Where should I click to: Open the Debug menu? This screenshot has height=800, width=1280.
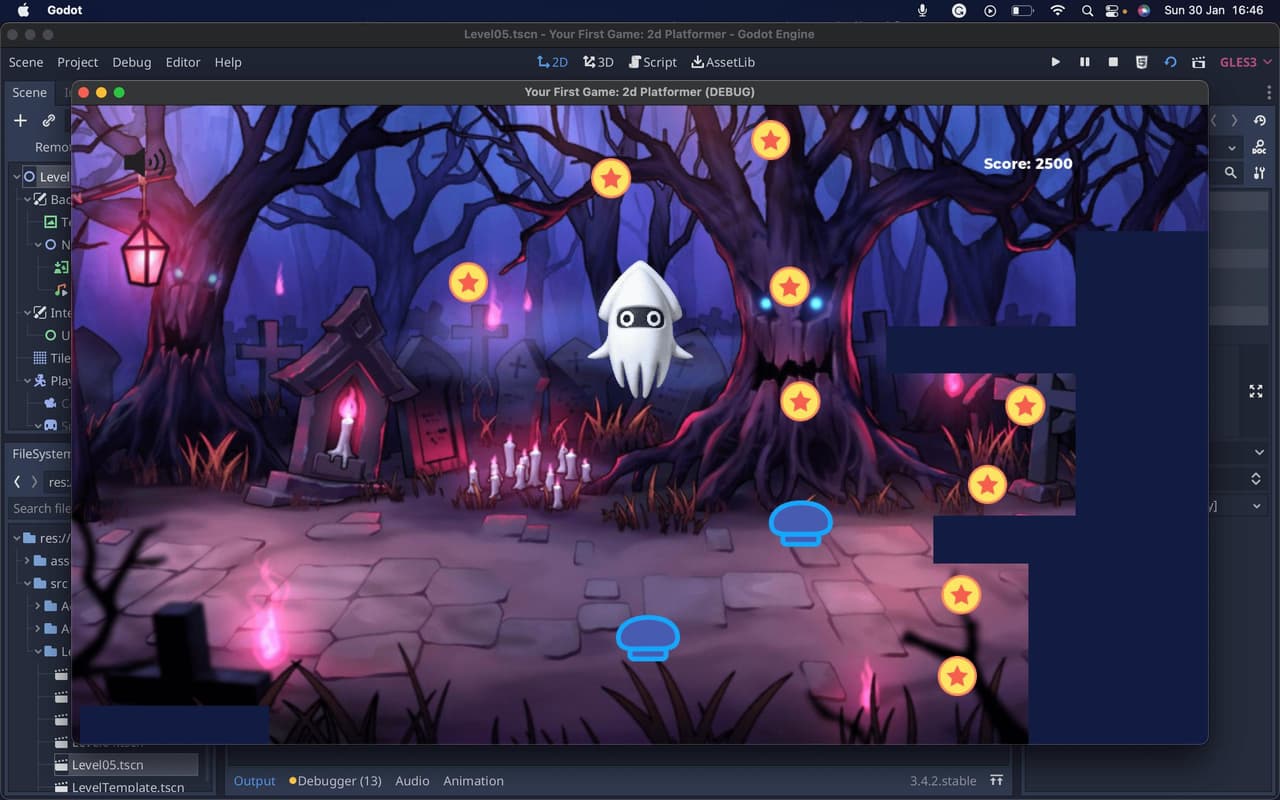[x=132, y=62]
